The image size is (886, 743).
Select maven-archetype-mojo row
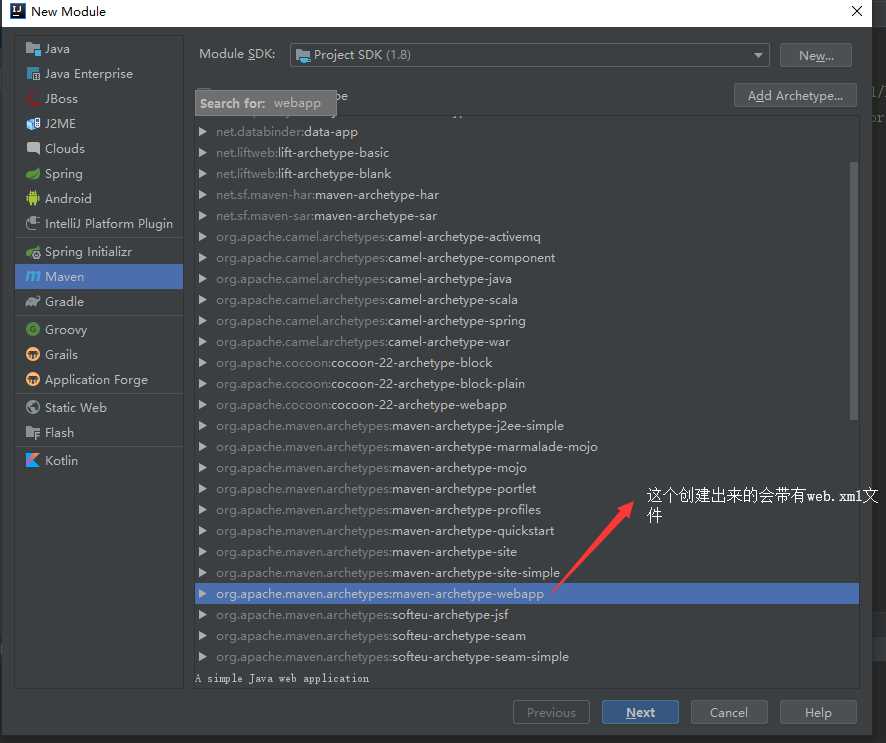[x=527, y=468]
